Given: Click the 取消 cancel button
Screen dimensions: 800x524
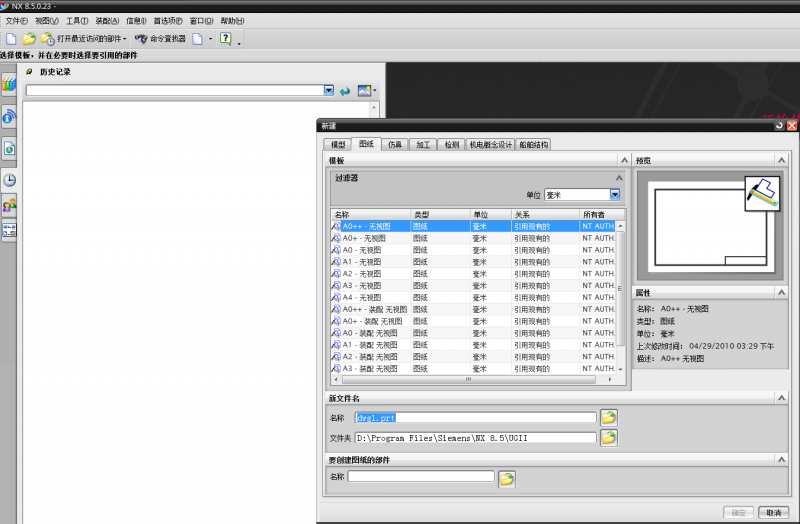Looking at the screenshot, I should click(772, 512).
